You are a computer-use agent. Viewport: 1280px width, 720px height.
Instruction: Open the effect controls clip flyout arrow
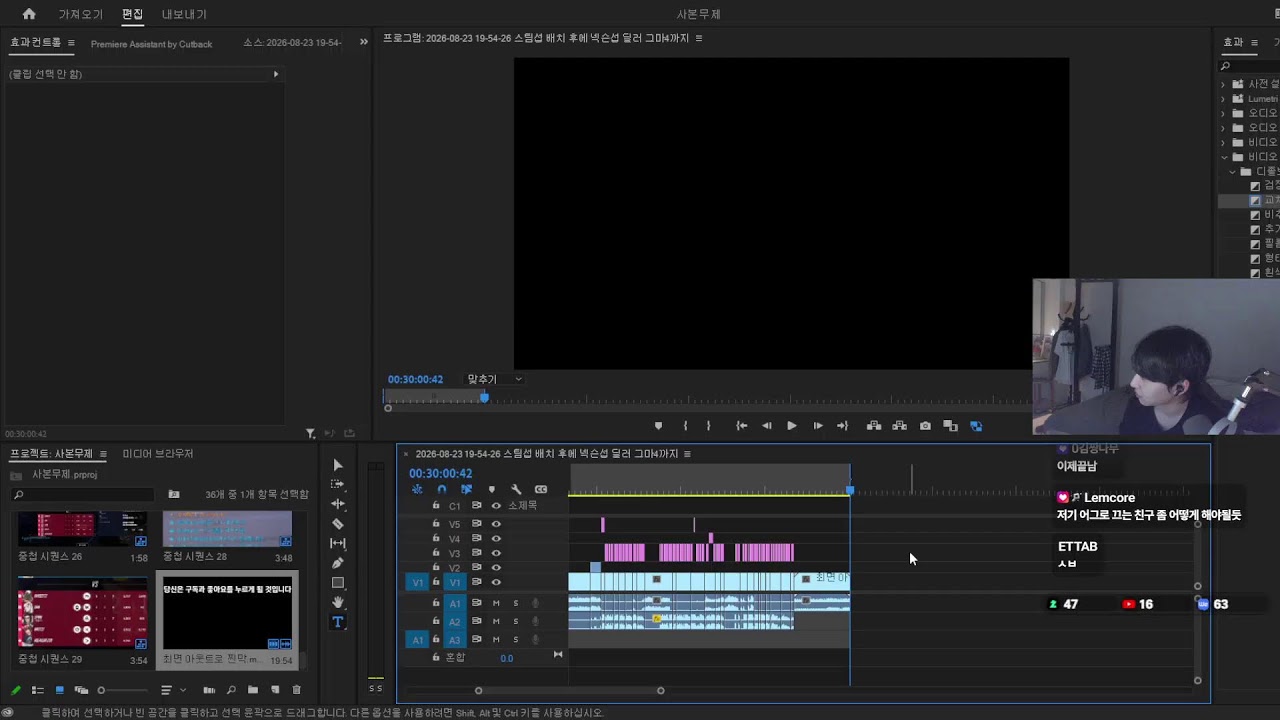coord(276,74)
